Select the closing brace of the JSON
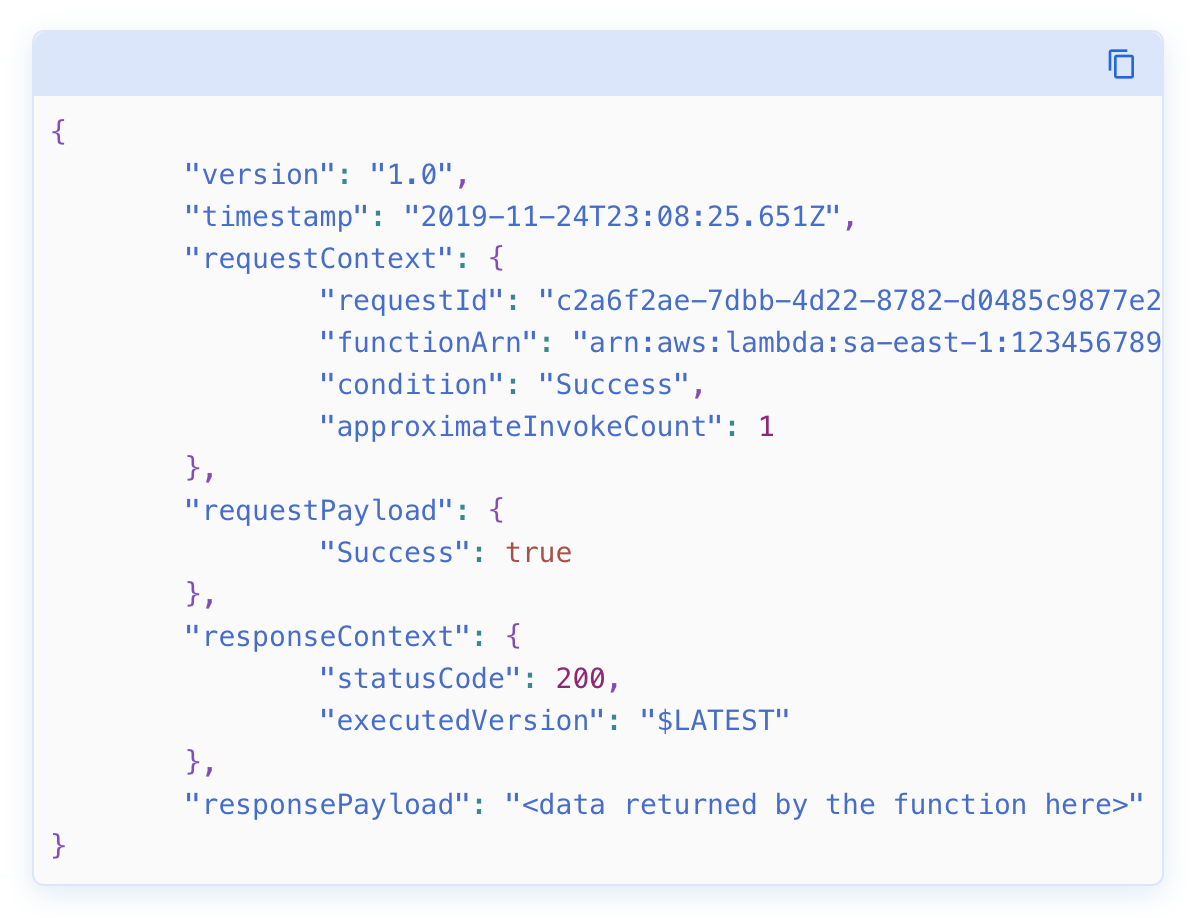1194x918 pixels. coord(57,845)
